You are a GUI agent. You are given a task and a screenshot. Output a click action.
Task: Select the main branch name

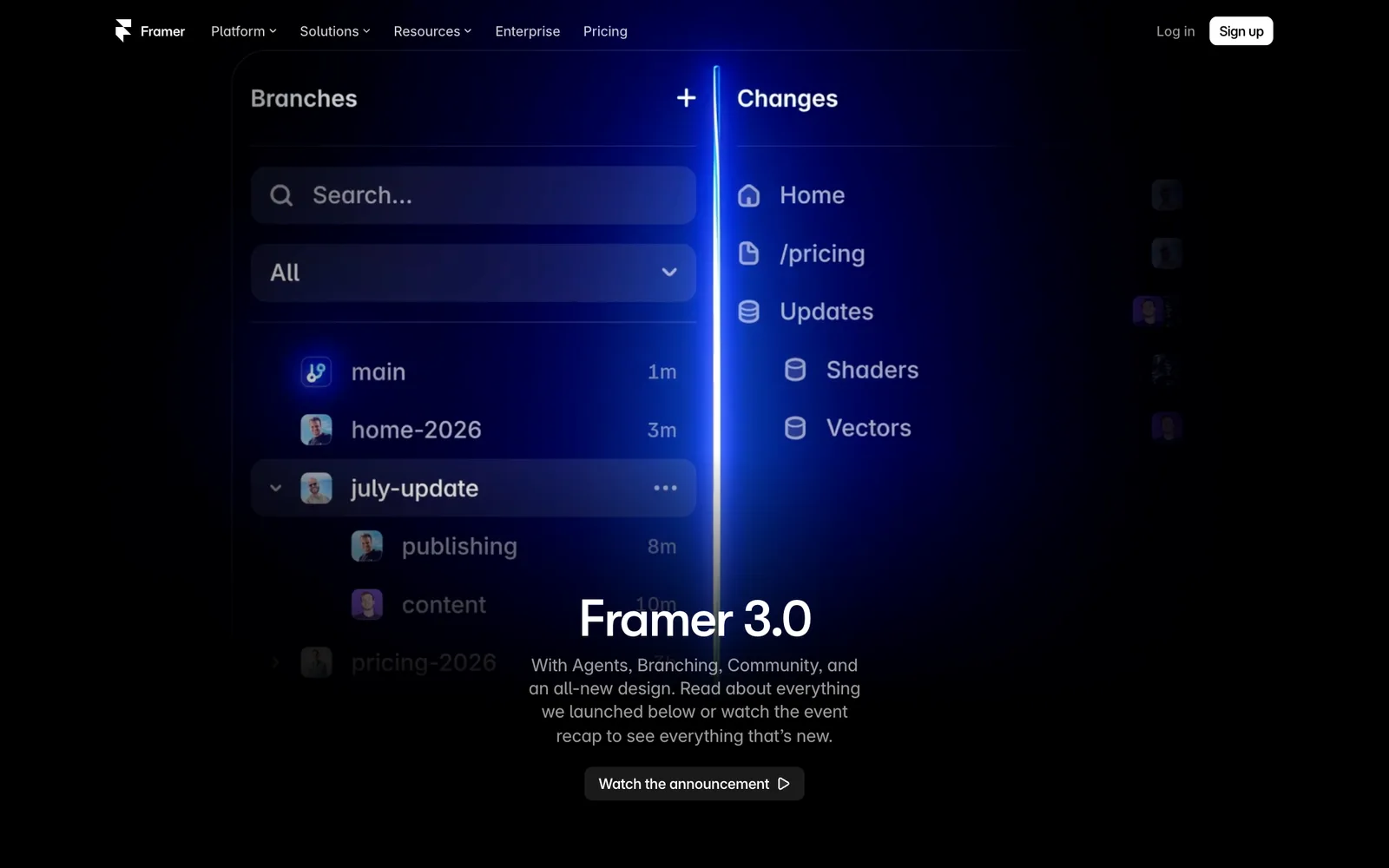(x=379, y=372)
